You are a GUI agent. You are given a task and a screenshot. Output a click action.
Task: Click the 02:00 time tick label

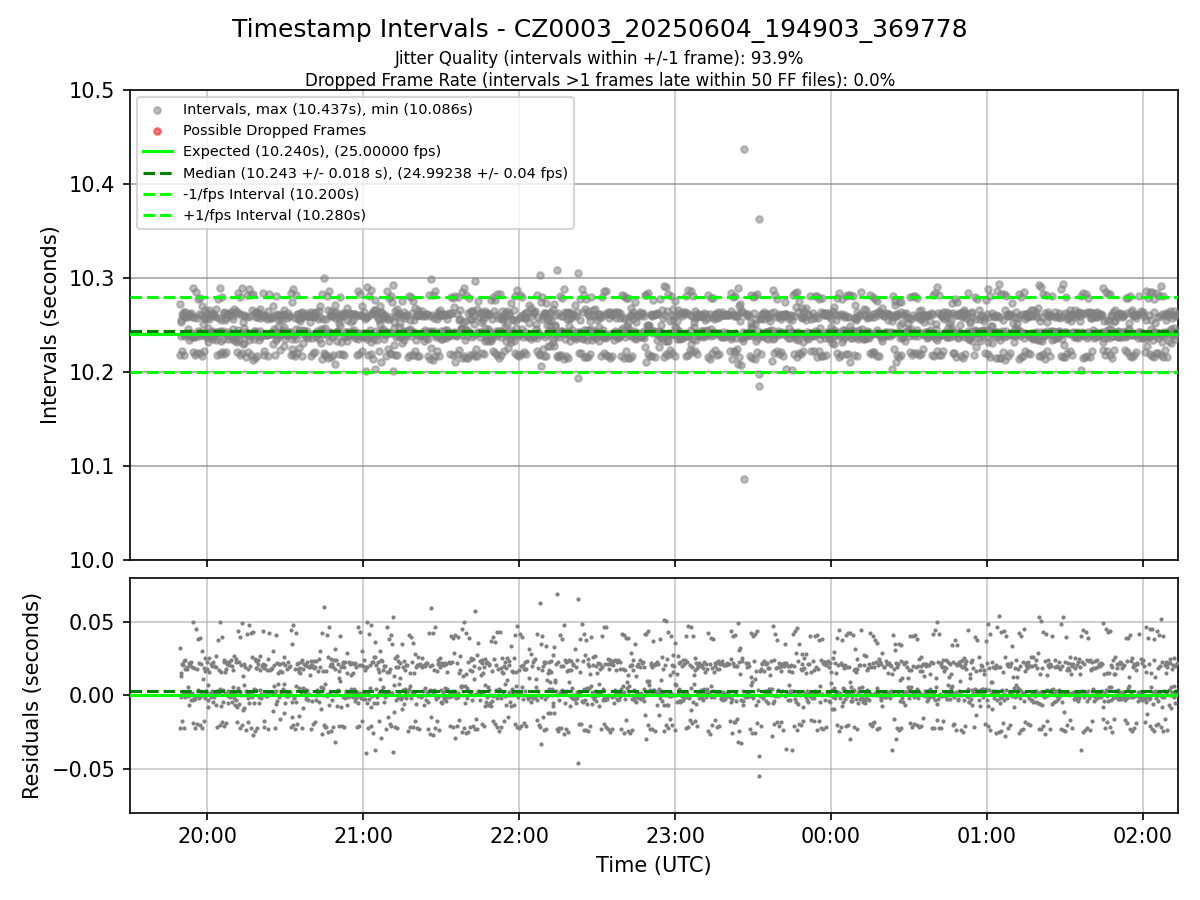click(x=1143, y=834)
